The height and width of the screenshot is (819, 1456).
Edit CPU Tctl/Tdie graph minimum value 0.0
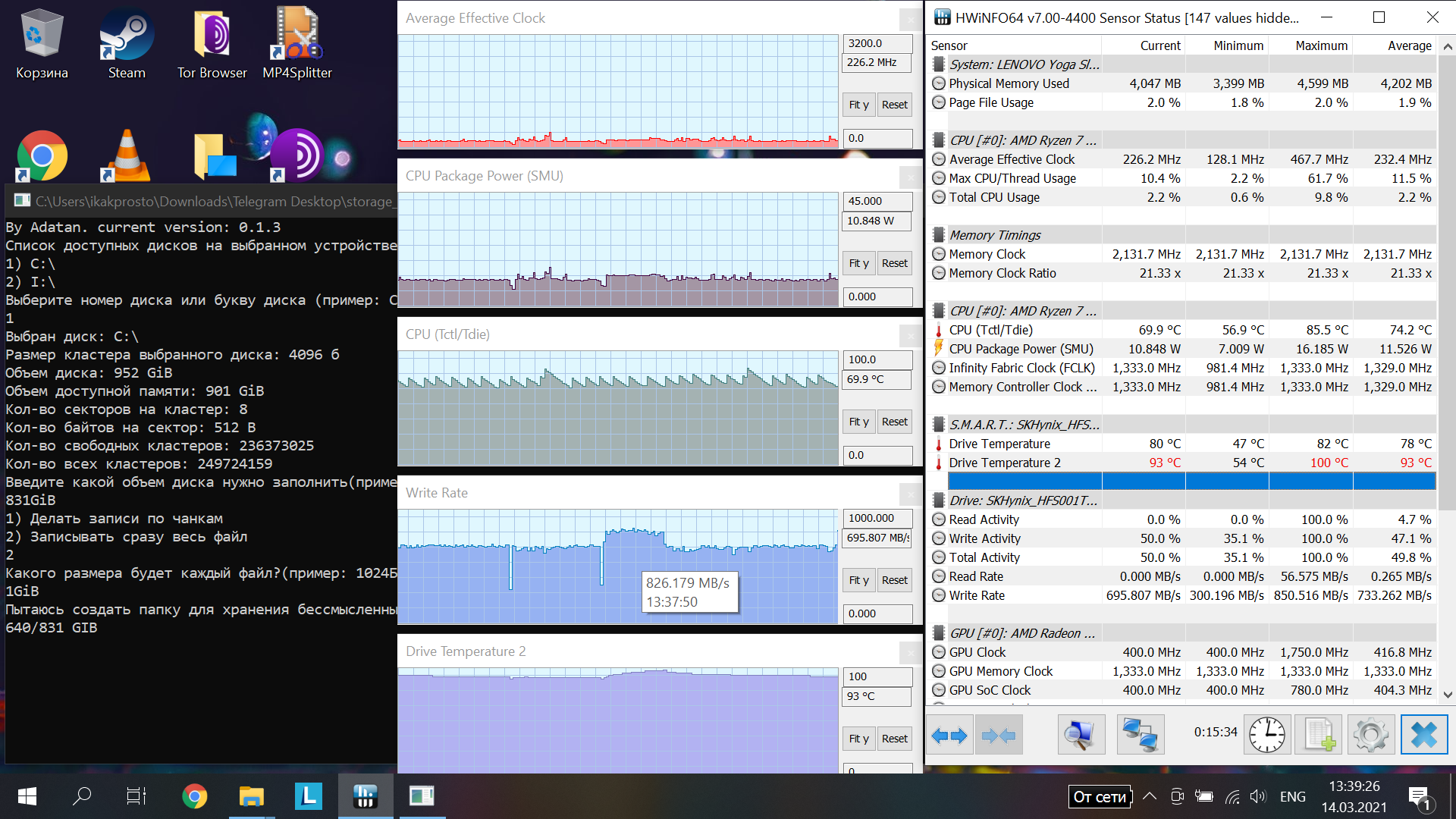tap(877, 455)
